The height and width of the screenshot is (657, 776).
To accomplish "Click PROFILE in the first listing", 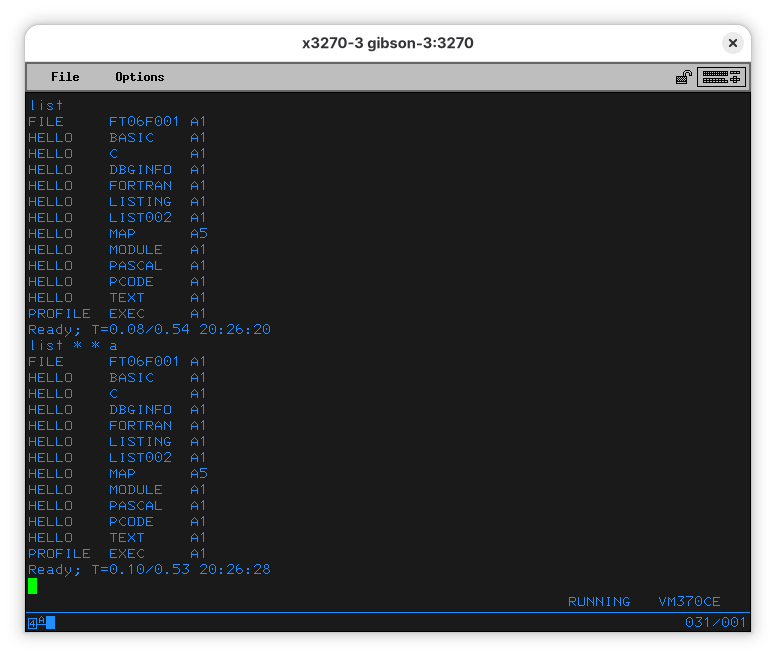I will point(59,313).
